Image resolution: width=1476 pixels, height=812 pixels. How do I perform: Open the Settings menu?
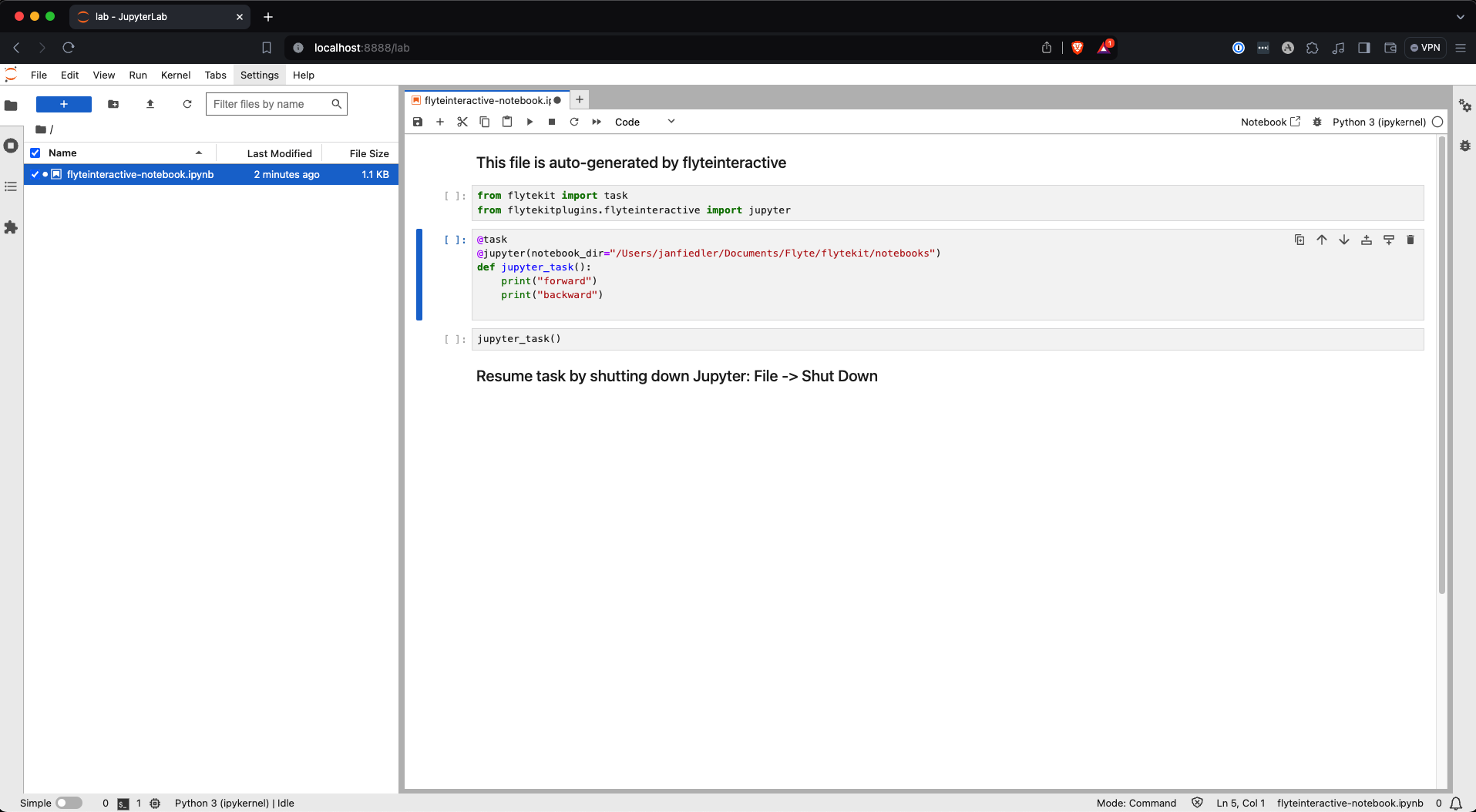[x=259, y=75]
